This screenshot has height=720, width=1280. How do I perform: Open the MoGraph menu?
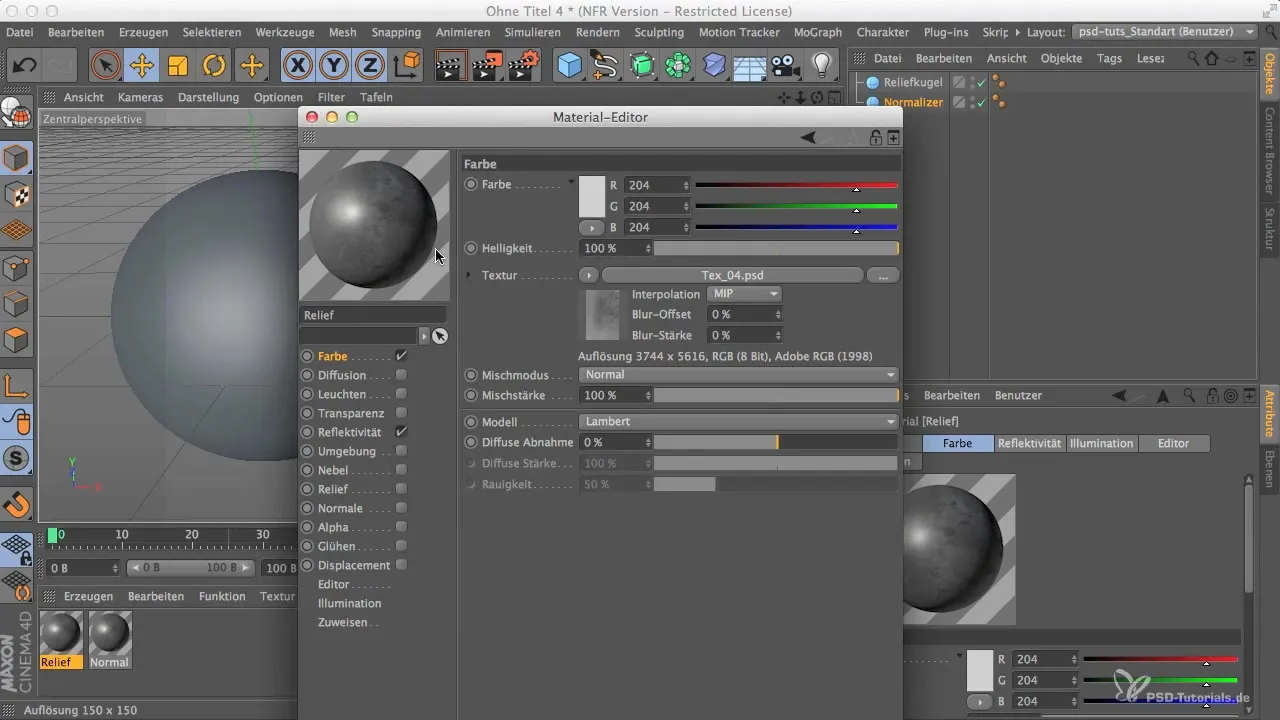click(817, 32)
